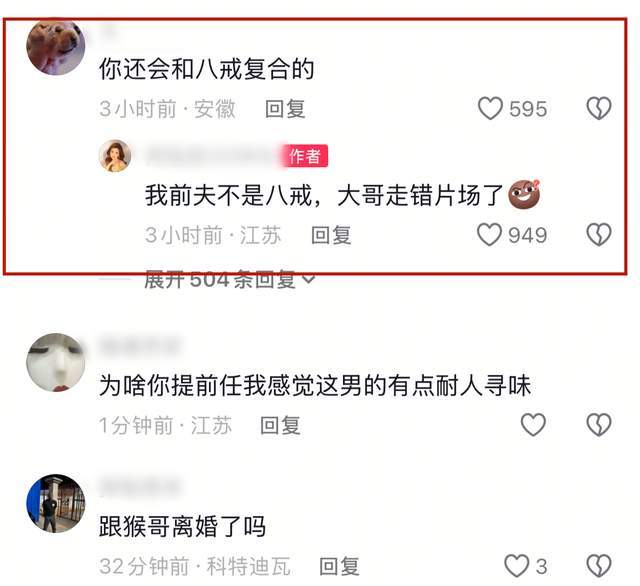Screen dimensions: 640x586
Task: Dislike the 你还会和八戒复合的 comment
Action: pos(599,108)
